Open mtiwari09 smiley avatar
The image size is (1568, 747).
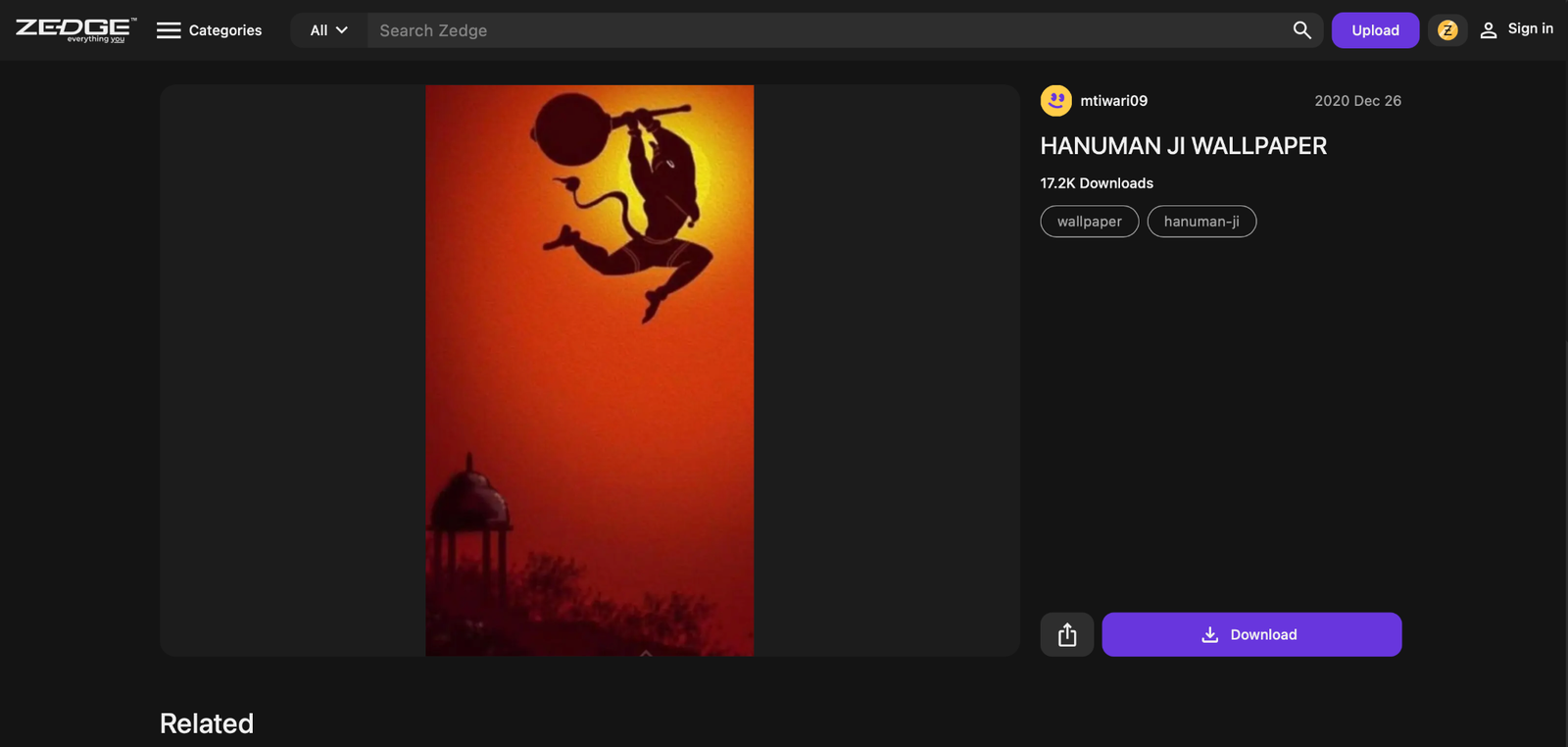point(1055,100)
